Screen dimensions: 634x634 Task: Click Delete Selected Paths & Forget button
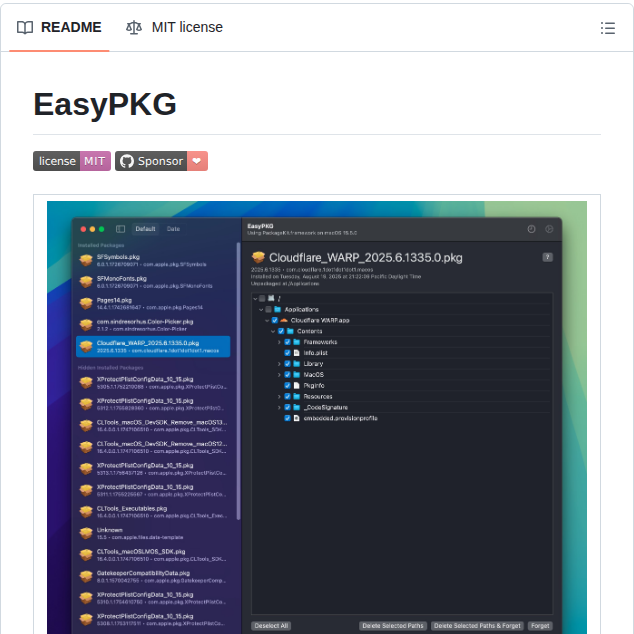477,626
